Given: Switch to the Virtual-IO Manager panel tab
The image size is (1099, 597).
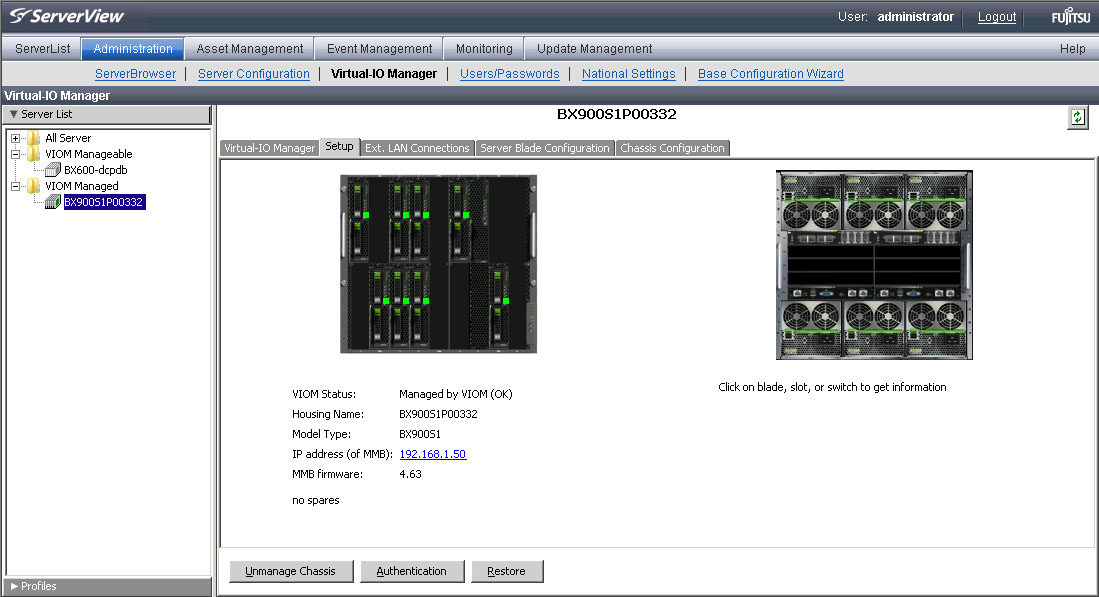Looking at the screenshot, I should [269, 148].
